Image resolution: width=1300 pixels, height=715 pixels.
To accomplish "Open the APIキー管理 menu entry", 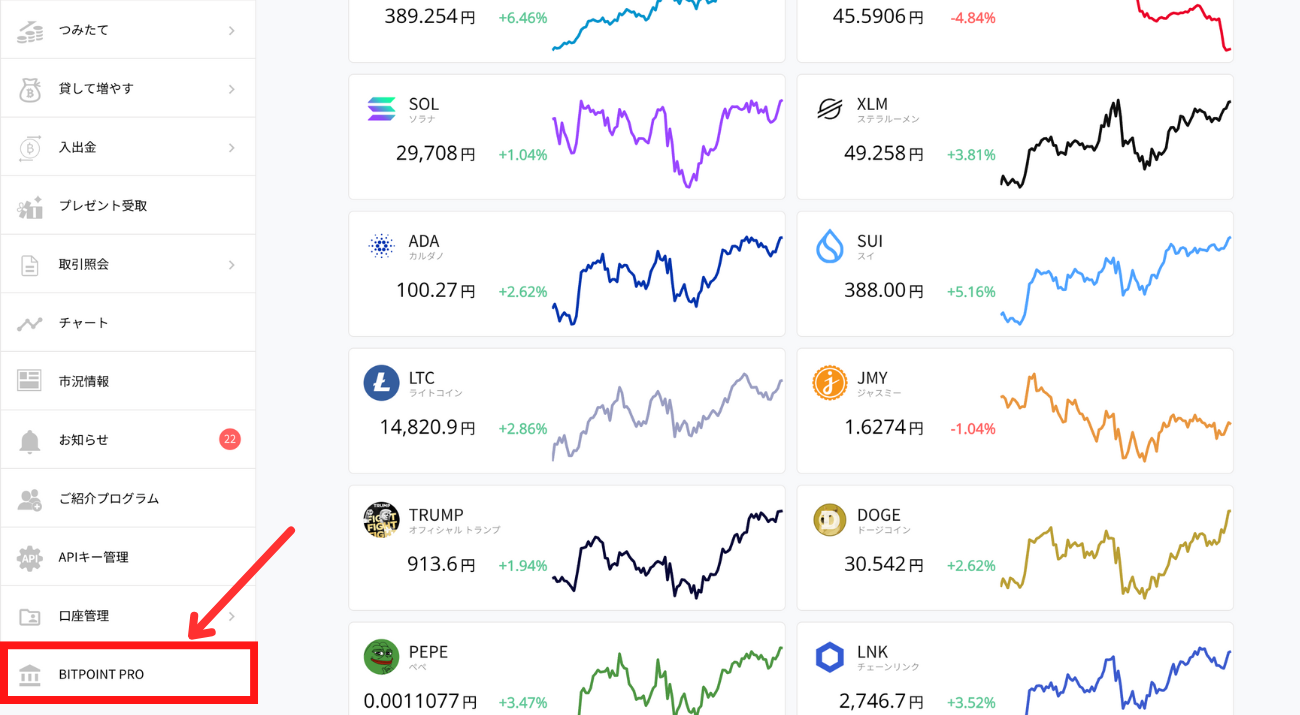I will coord(93,557).
